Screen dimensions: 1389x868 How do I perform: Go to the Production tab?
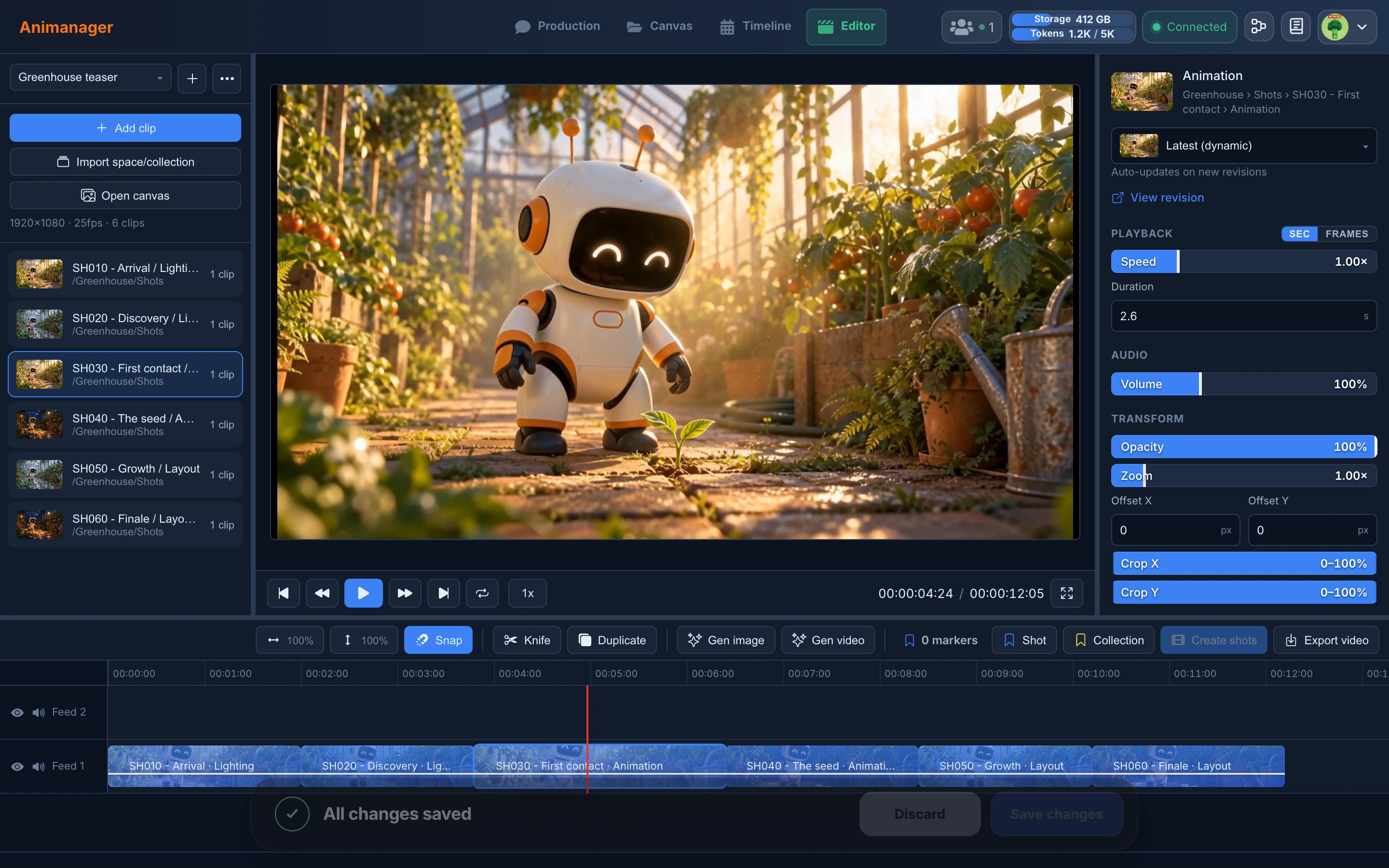click(x=558, y=27)
